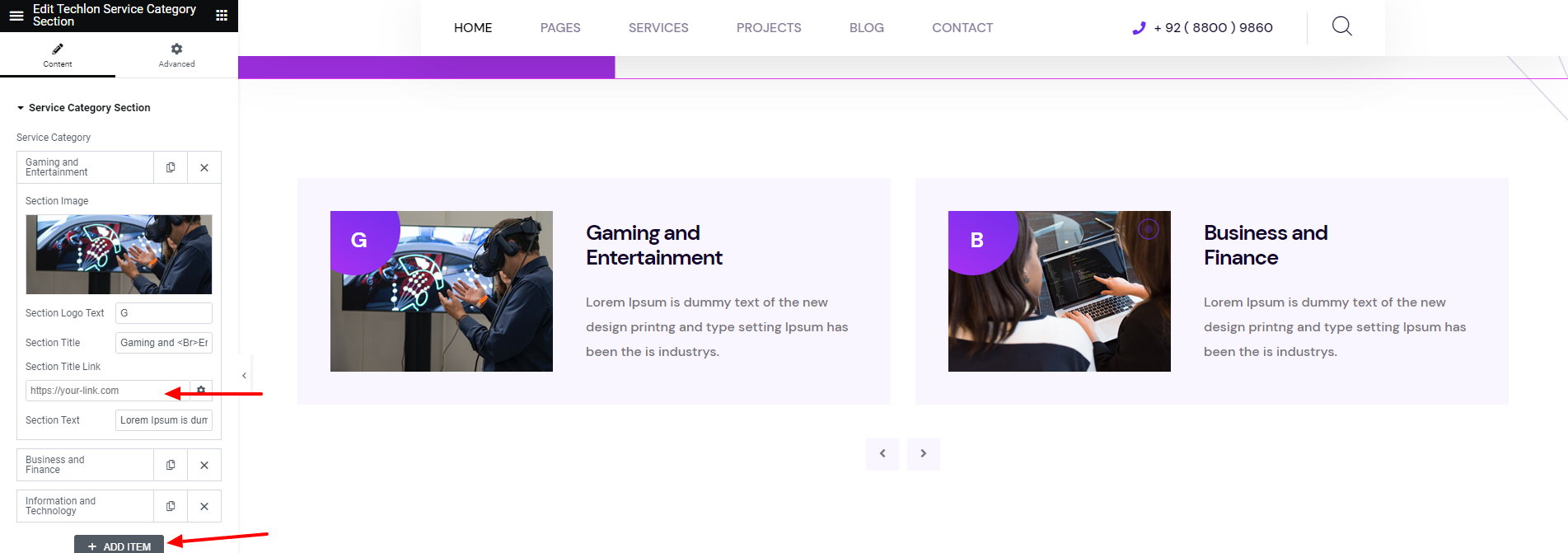Image resolution: width=1568 pixels, height=553 pixels.
Task: Collapse the Service Category Section panel
Action: (x=82, y=108)
